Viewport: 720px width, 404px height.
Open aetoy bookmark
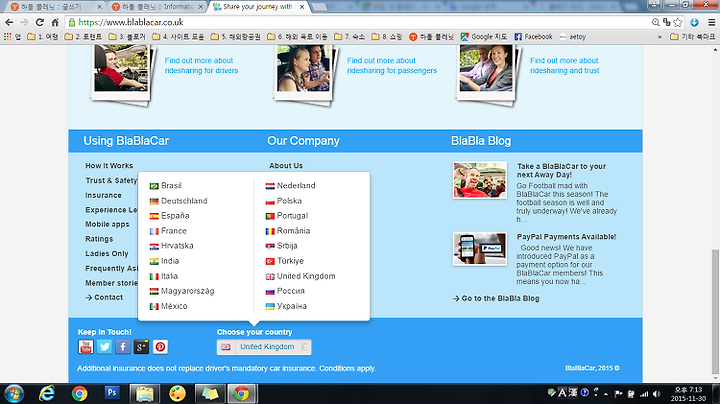572,37
